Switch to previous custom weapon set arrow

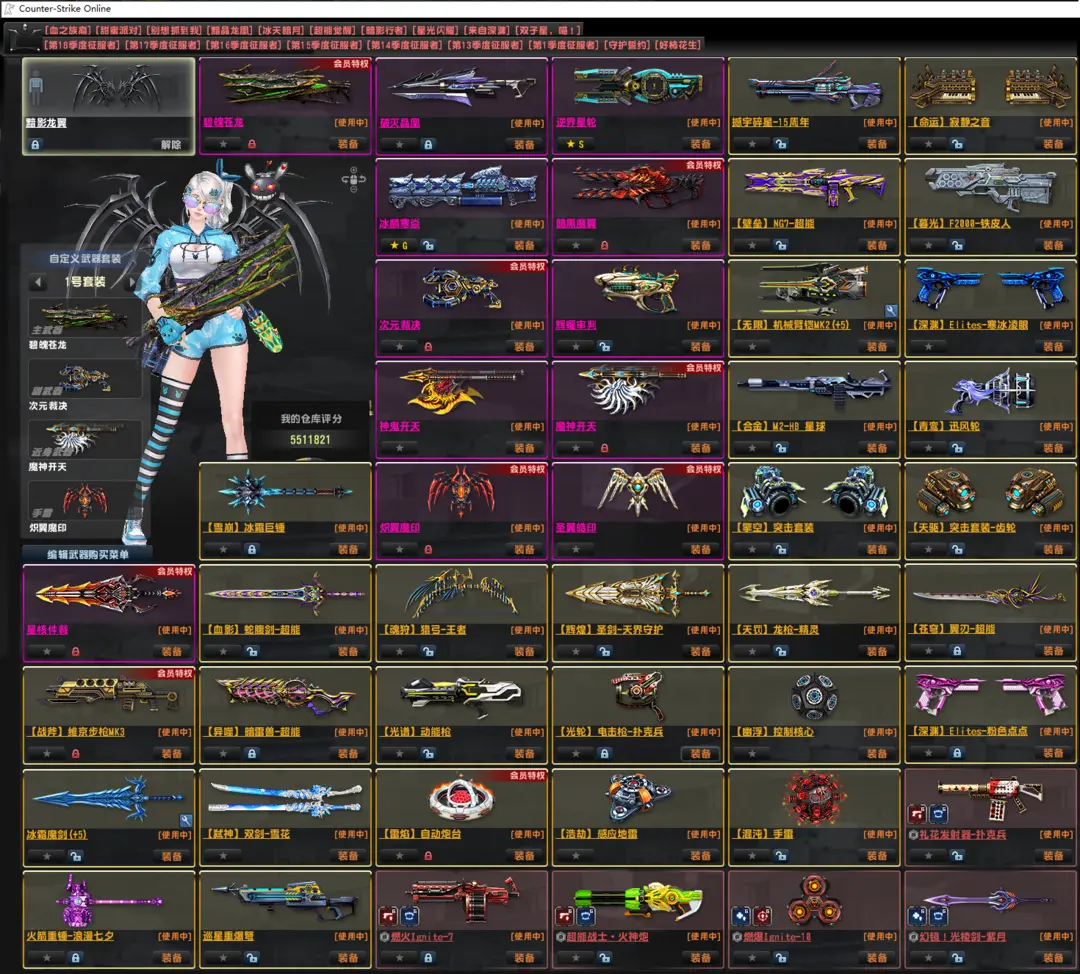38,282
